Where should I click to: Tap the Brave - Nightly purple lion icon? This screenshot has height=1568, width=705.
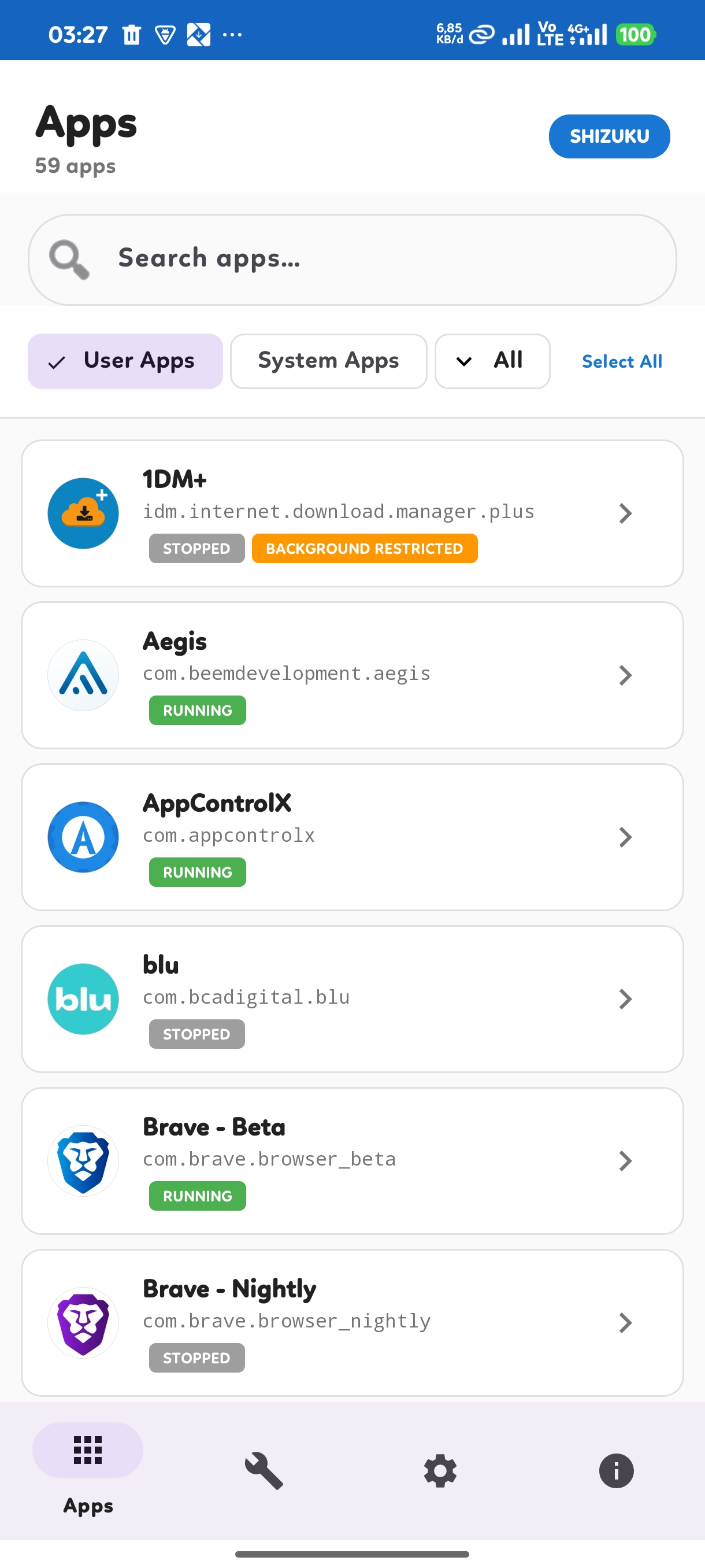tap(83, 1322)
